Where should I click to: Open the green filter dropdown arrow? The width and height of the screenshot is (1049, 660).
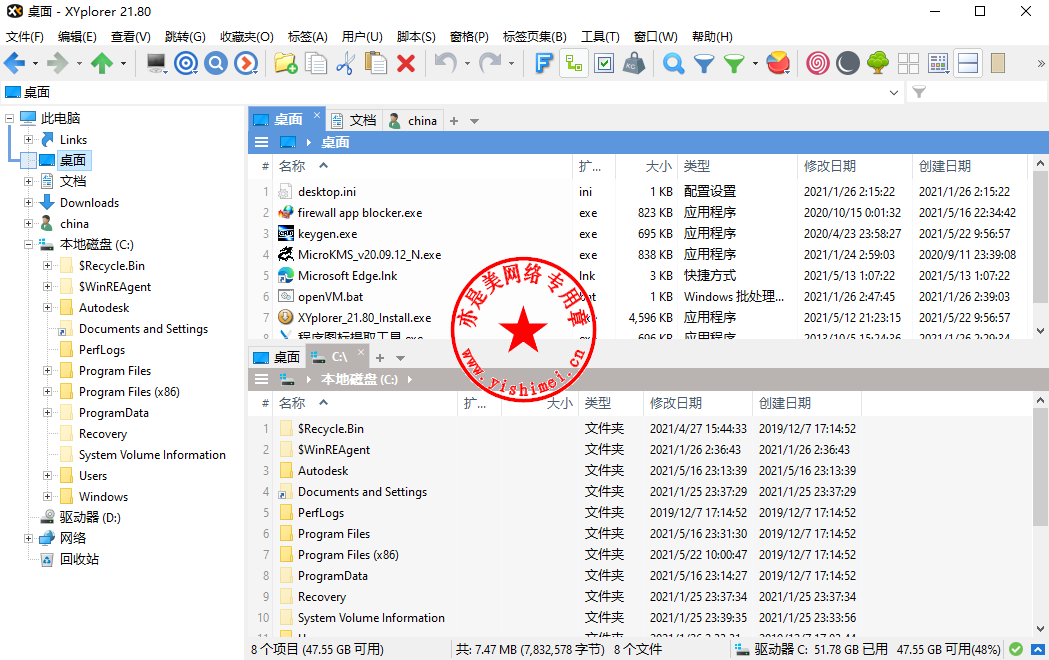pos(755,64)
